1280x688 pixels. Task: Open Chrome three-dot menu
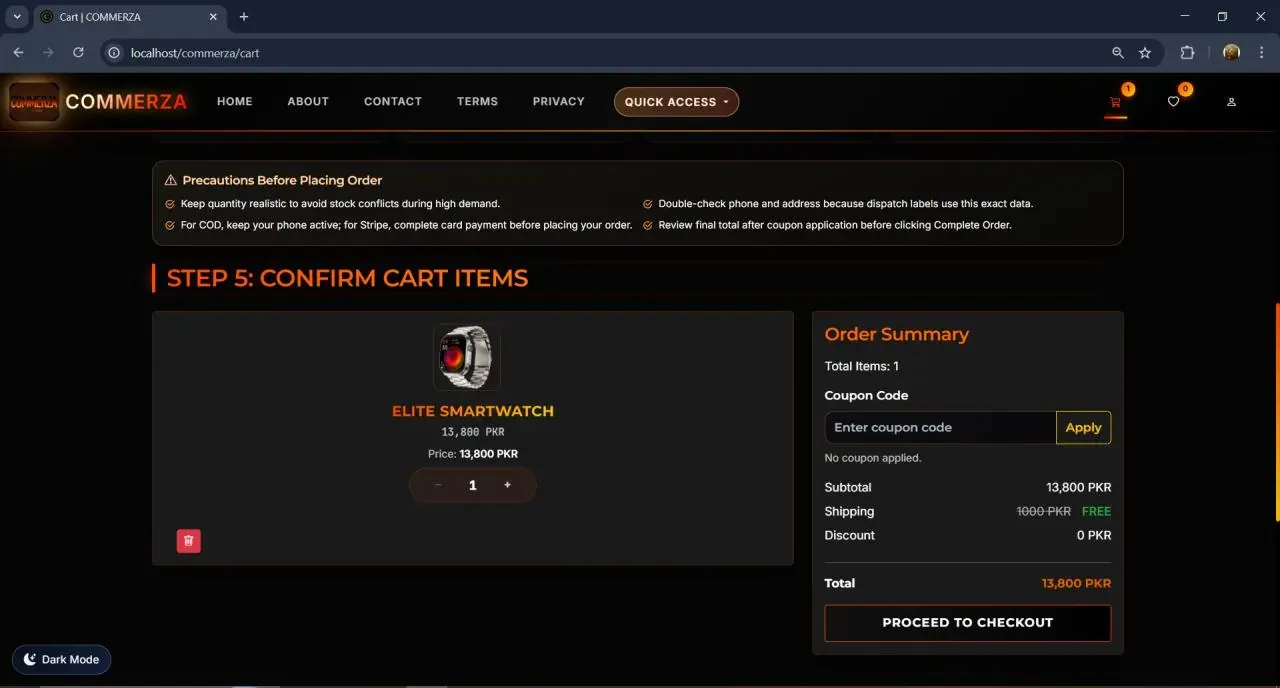tap(1262, 52)
